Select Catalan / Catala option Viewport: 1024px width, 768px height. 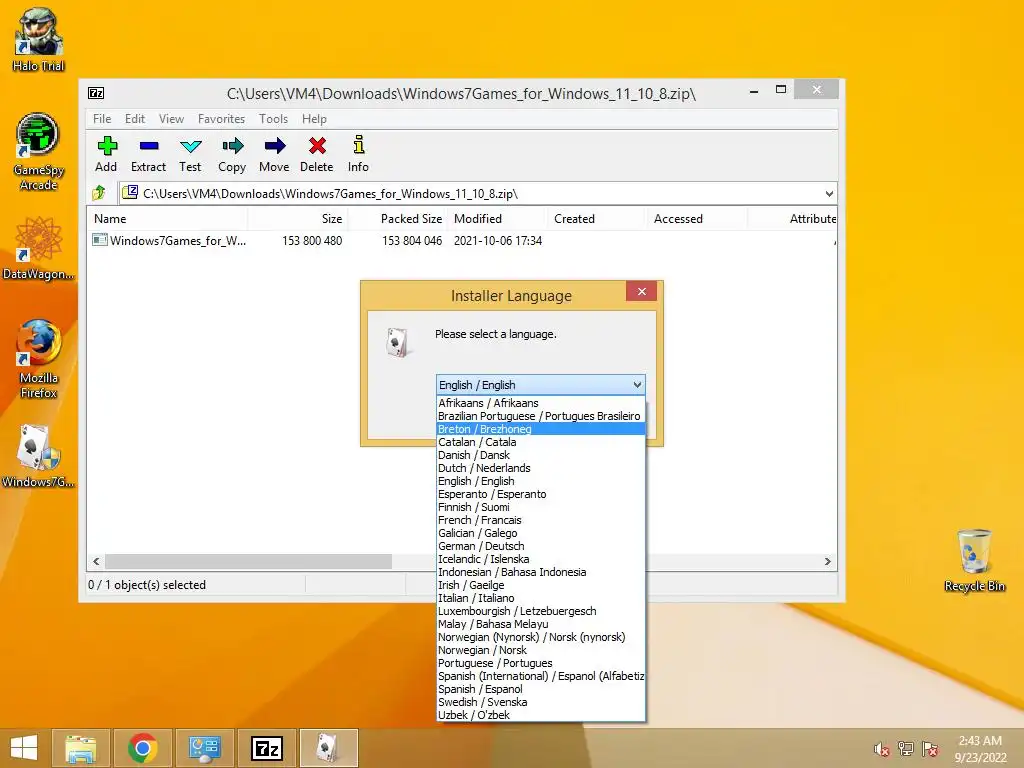[x=541, y=442]
